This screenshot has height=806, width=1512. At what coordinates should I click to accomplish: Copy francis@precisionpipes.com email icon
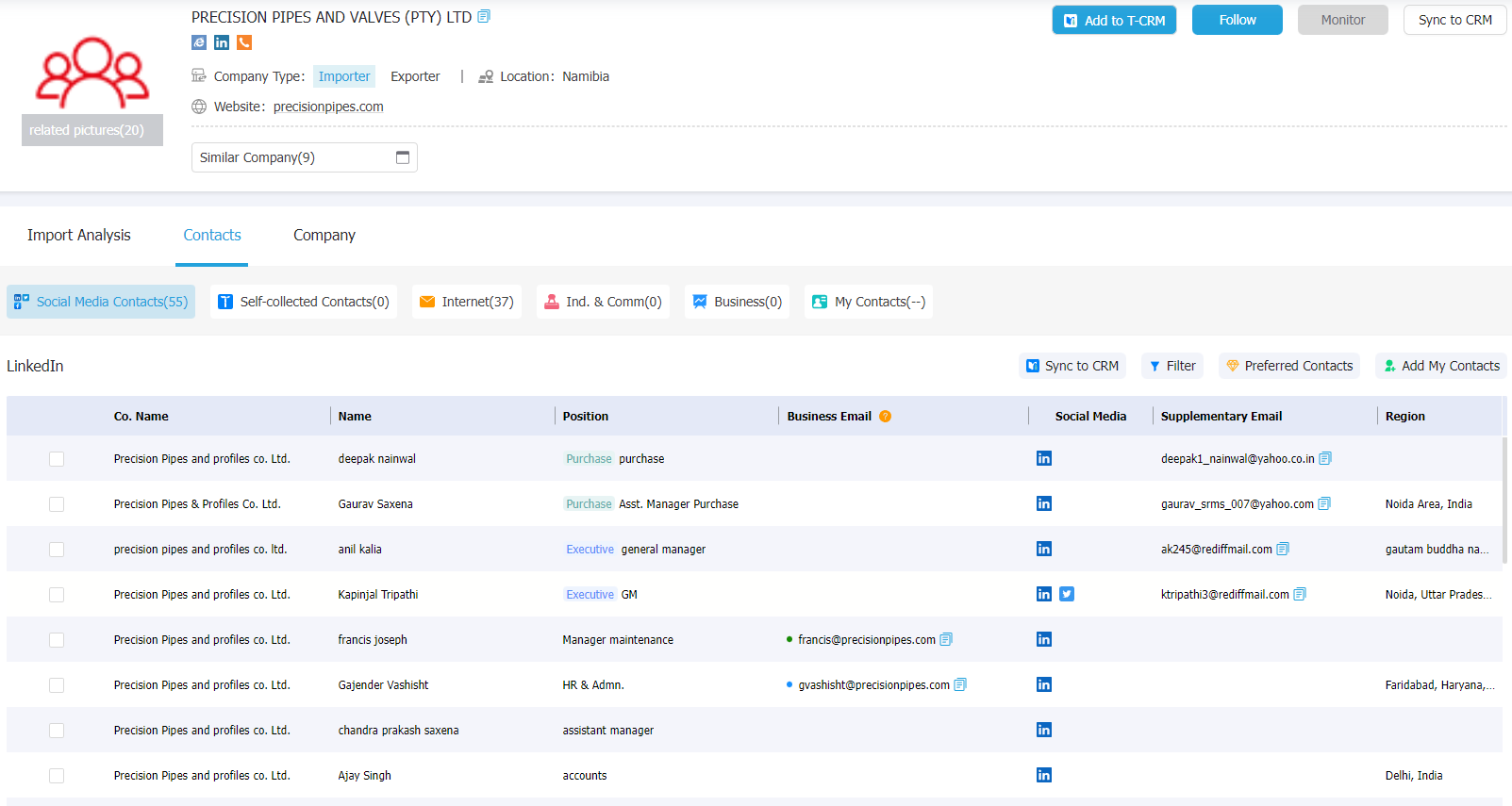946,639
